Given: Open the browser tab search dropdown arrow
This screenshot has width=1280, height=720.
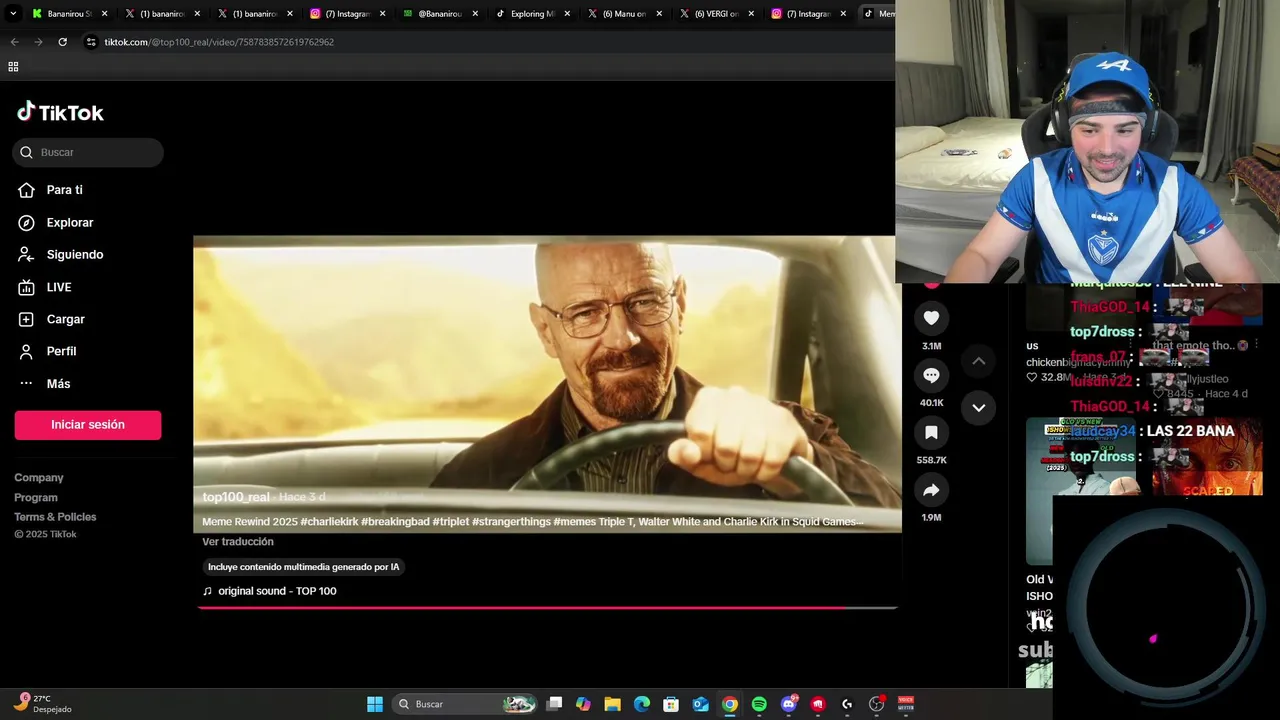Looking at the screenshot, I should (13, 14).
